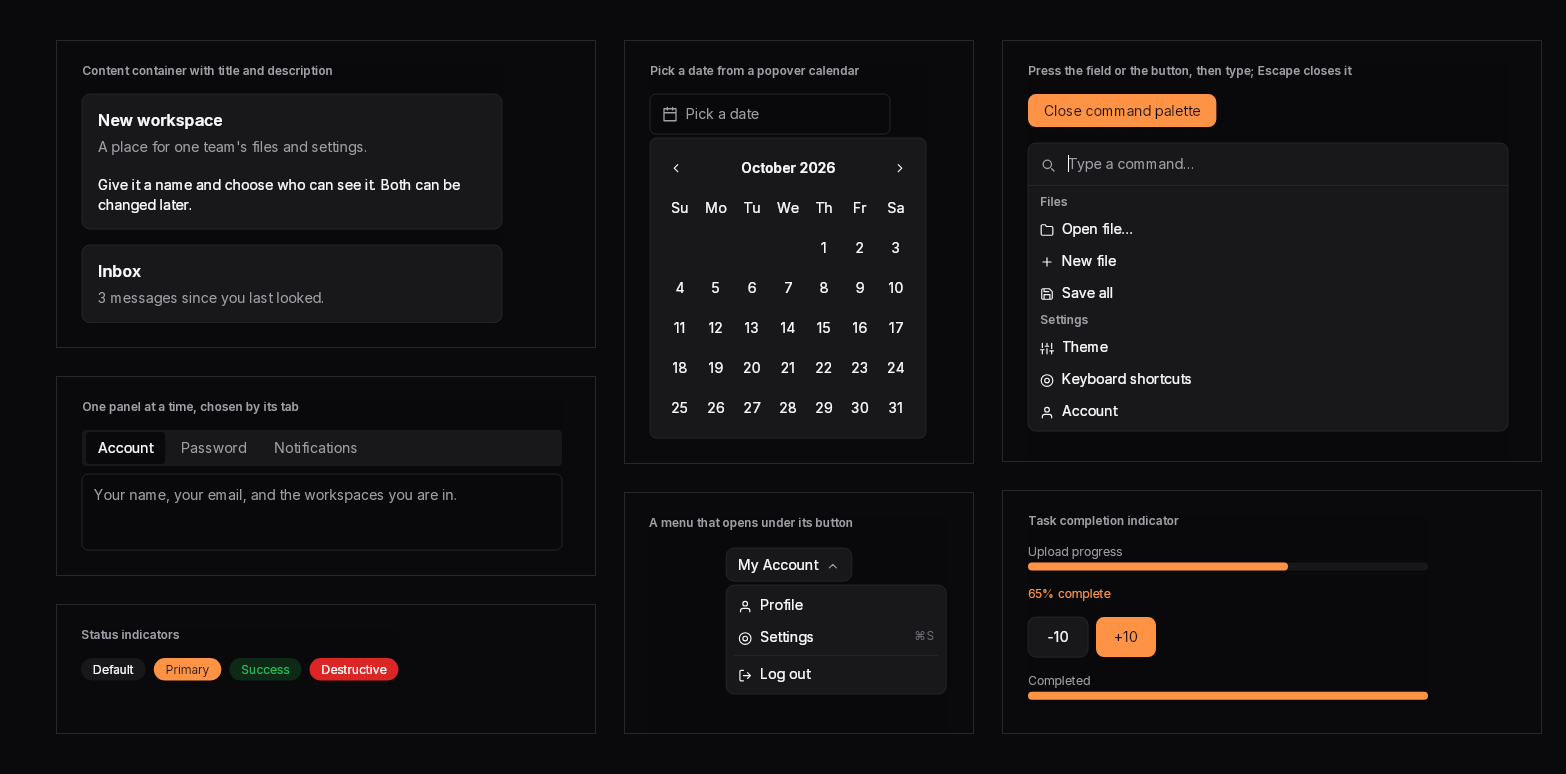The height and width of the screenshot is (774, 1566).
Task: Choose Settings from the account menu
Action: tap(836, 637)
